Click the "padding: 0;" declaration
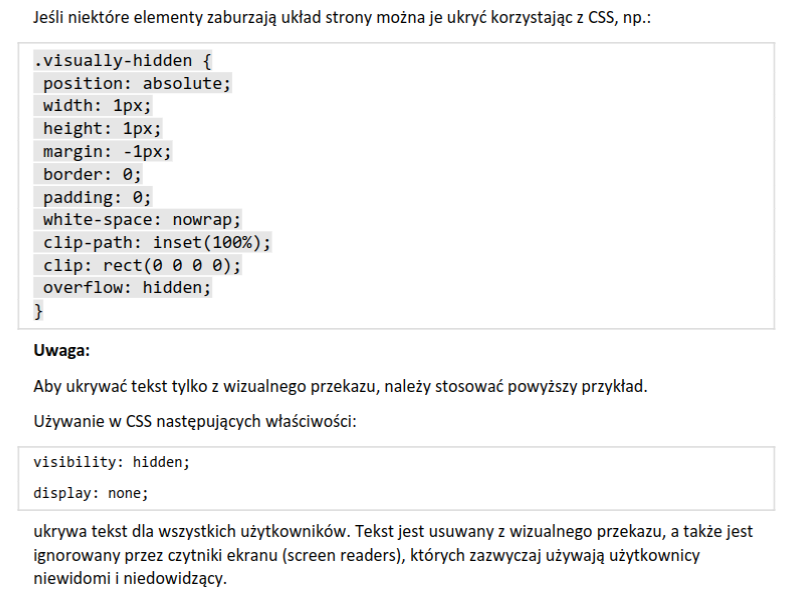The height and width of the screenshot is (595, 804). tap(97, 197)
